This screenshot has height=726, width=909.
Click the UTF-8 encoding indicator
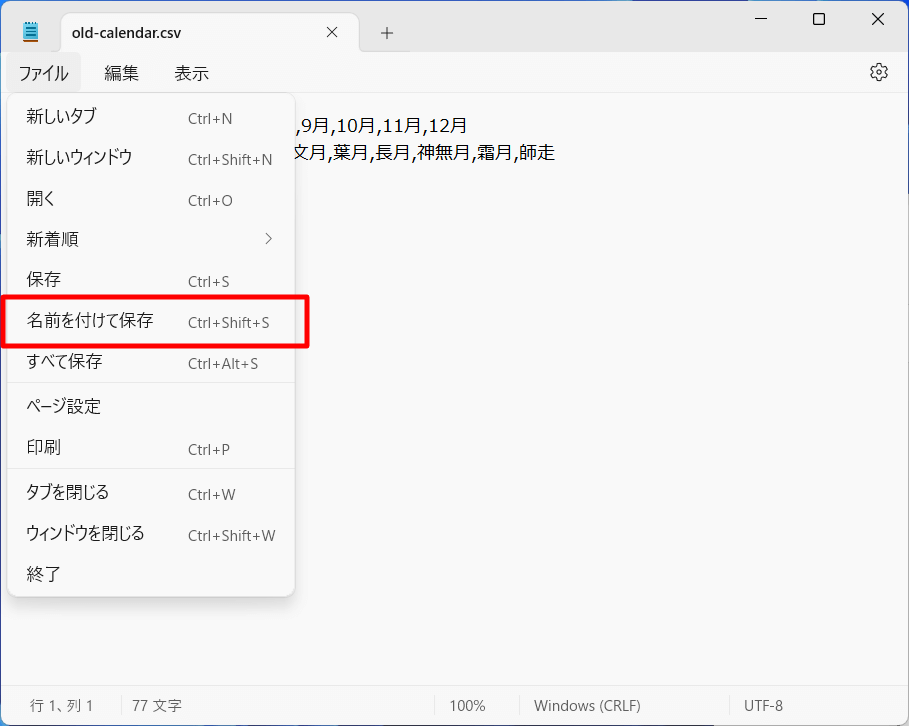click(764, 706)
